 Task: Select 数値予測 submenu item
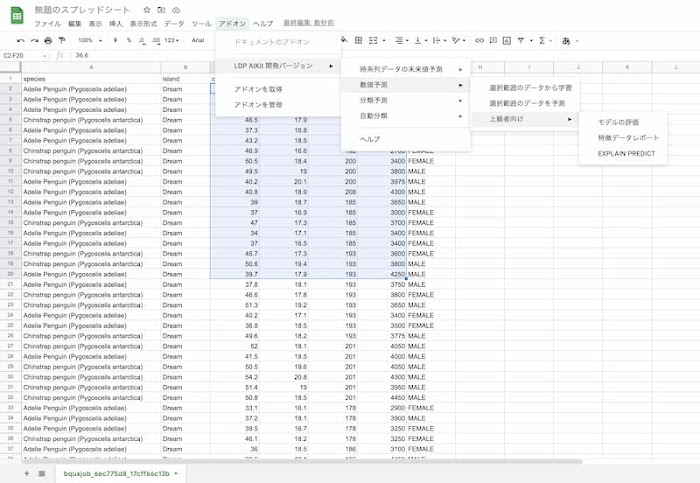[x=405, y=85]
